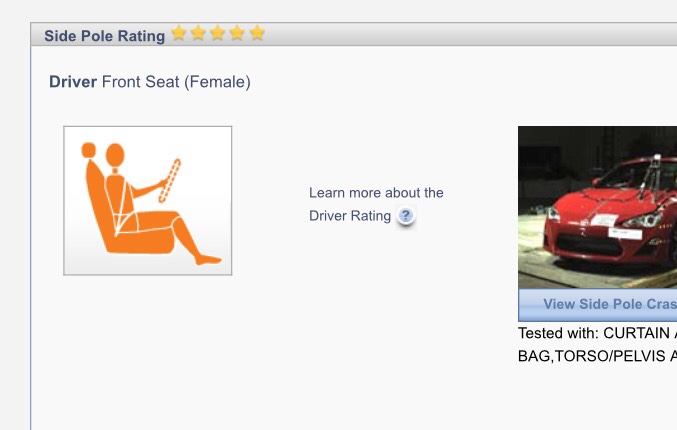The width and height of the screenshot is (677, 430).
Task: Click the "Tested with: CURTAIN" text line
Action: point(597,333)
